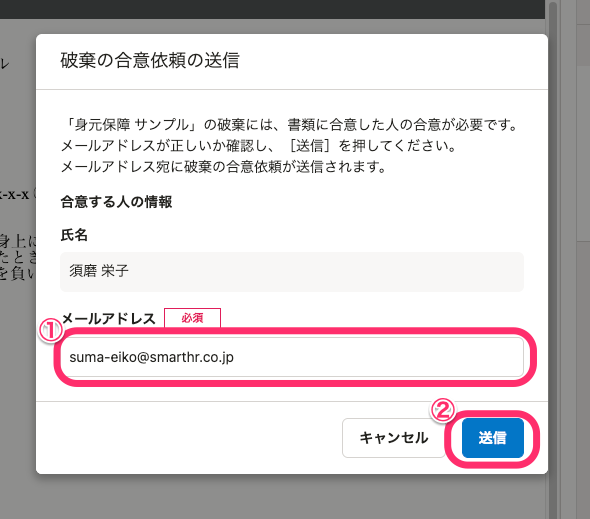This screenshot has width=590, height=519.
Task: Click the circled number ② annotation
Action: (442, 410)
